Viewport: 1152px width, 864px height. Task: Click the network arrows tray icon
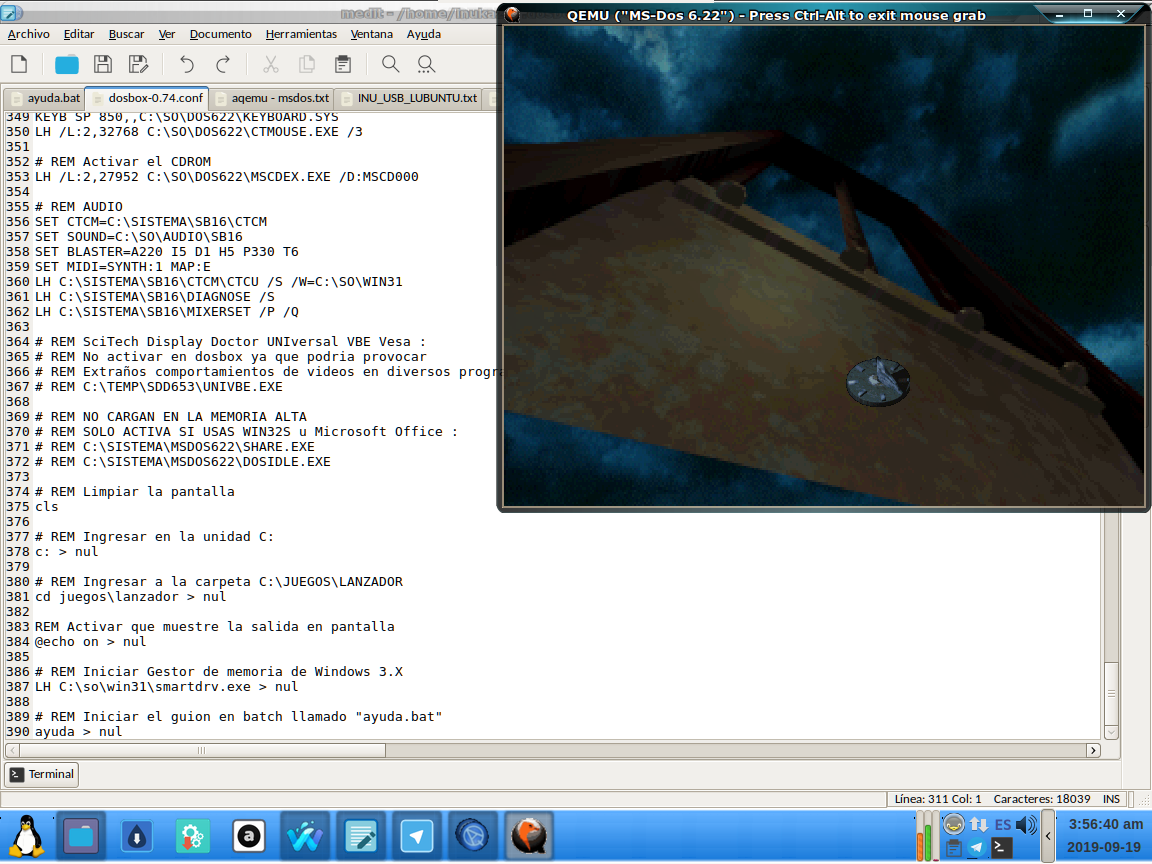979,824
